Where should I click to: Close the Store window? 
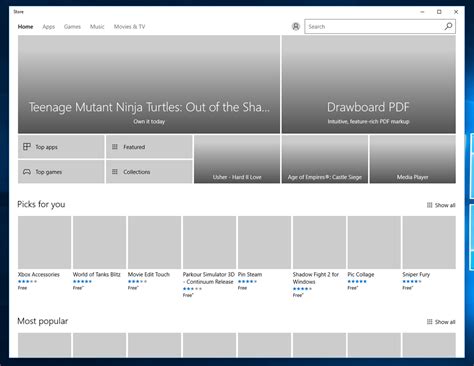(x=456, y=12)
